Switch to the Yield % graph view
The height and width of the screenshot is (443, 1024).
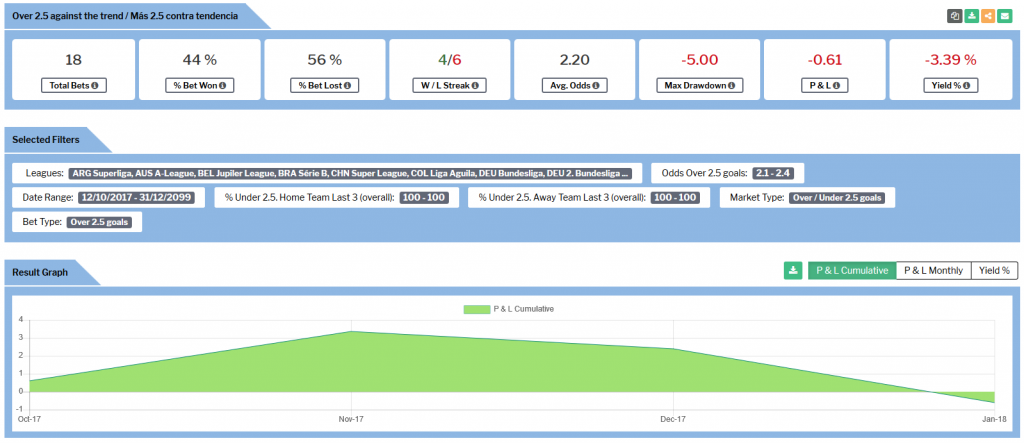[994, 270]
